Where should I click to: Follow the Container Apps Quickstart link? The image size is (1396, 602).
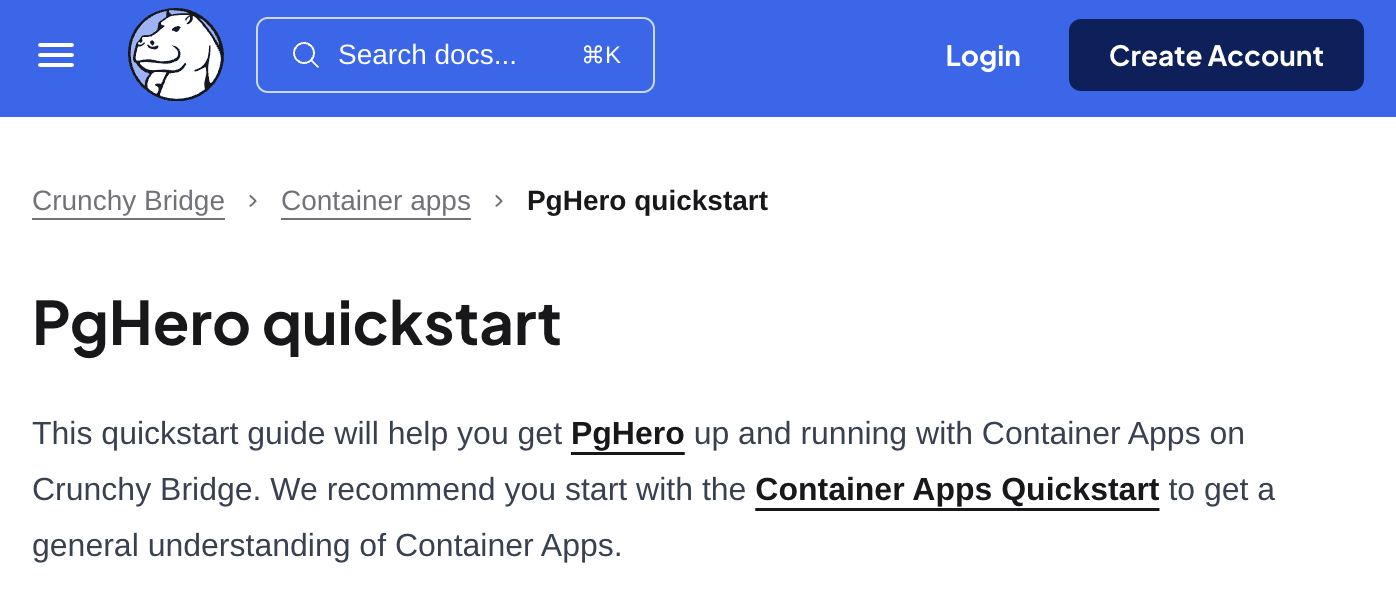coord(956,490)
